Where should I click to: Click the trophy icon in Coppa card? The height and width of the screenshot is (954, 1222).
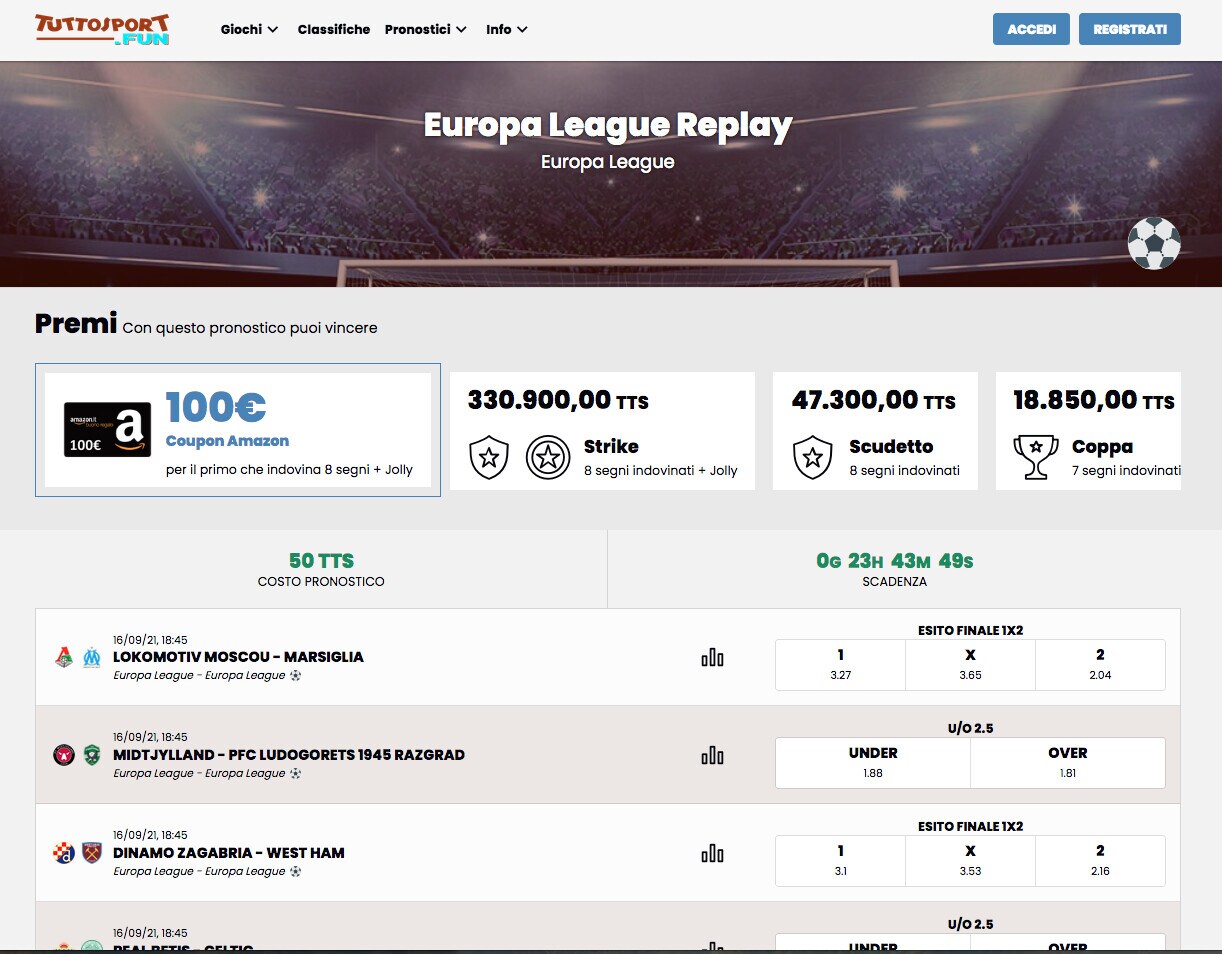click(x=1036, y=458)
